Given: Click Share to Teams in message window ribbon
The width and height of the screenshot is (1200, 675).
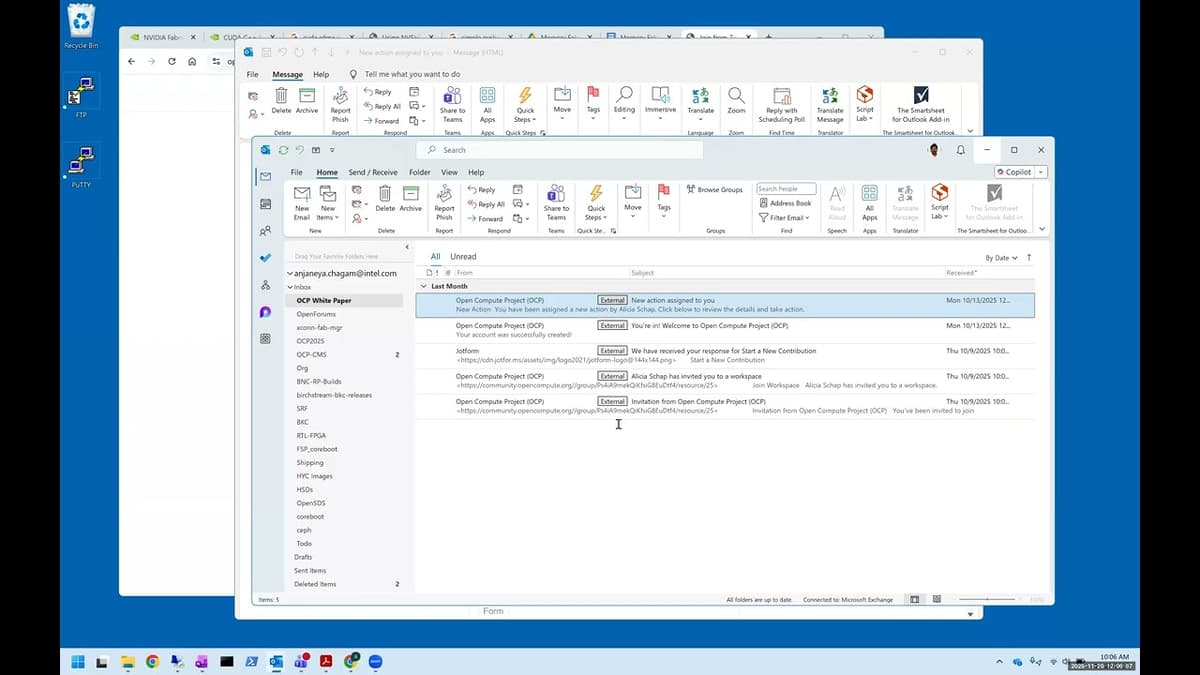Looking at the screenshot, I should coord(452,103).
